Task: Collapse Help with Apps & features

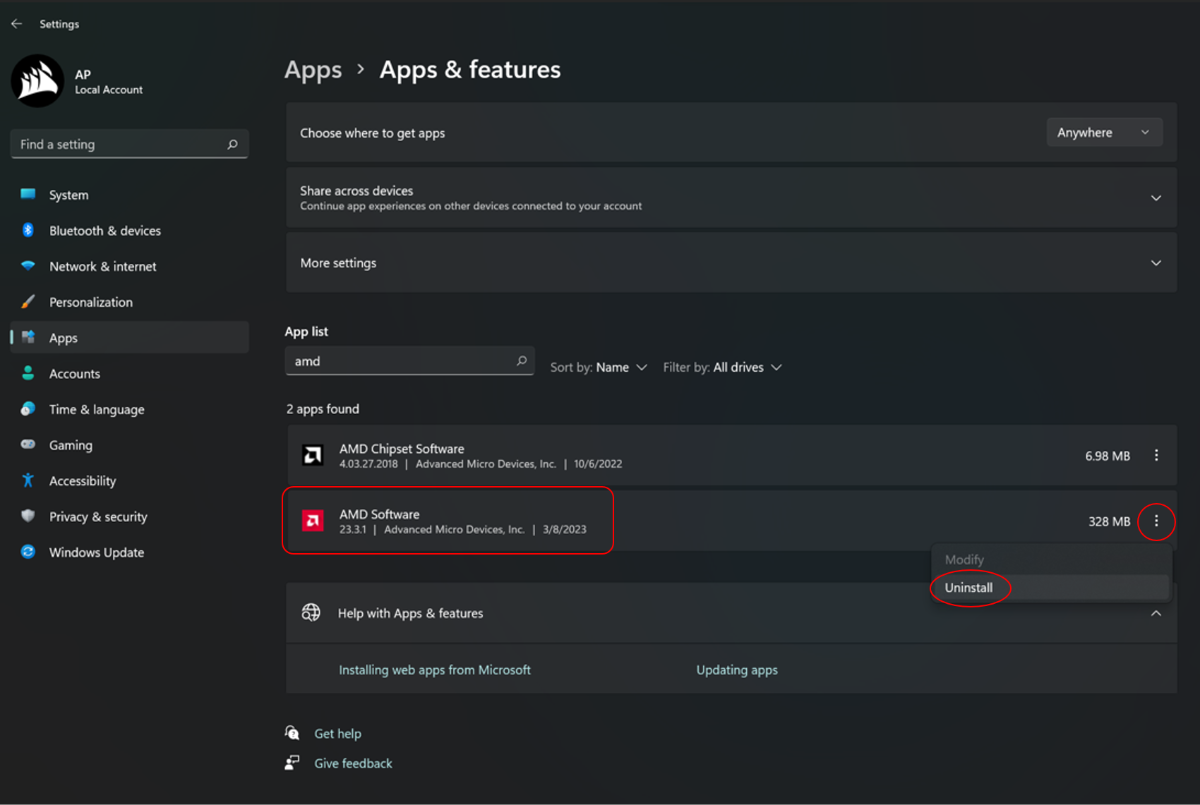Action: [1156, 613]
